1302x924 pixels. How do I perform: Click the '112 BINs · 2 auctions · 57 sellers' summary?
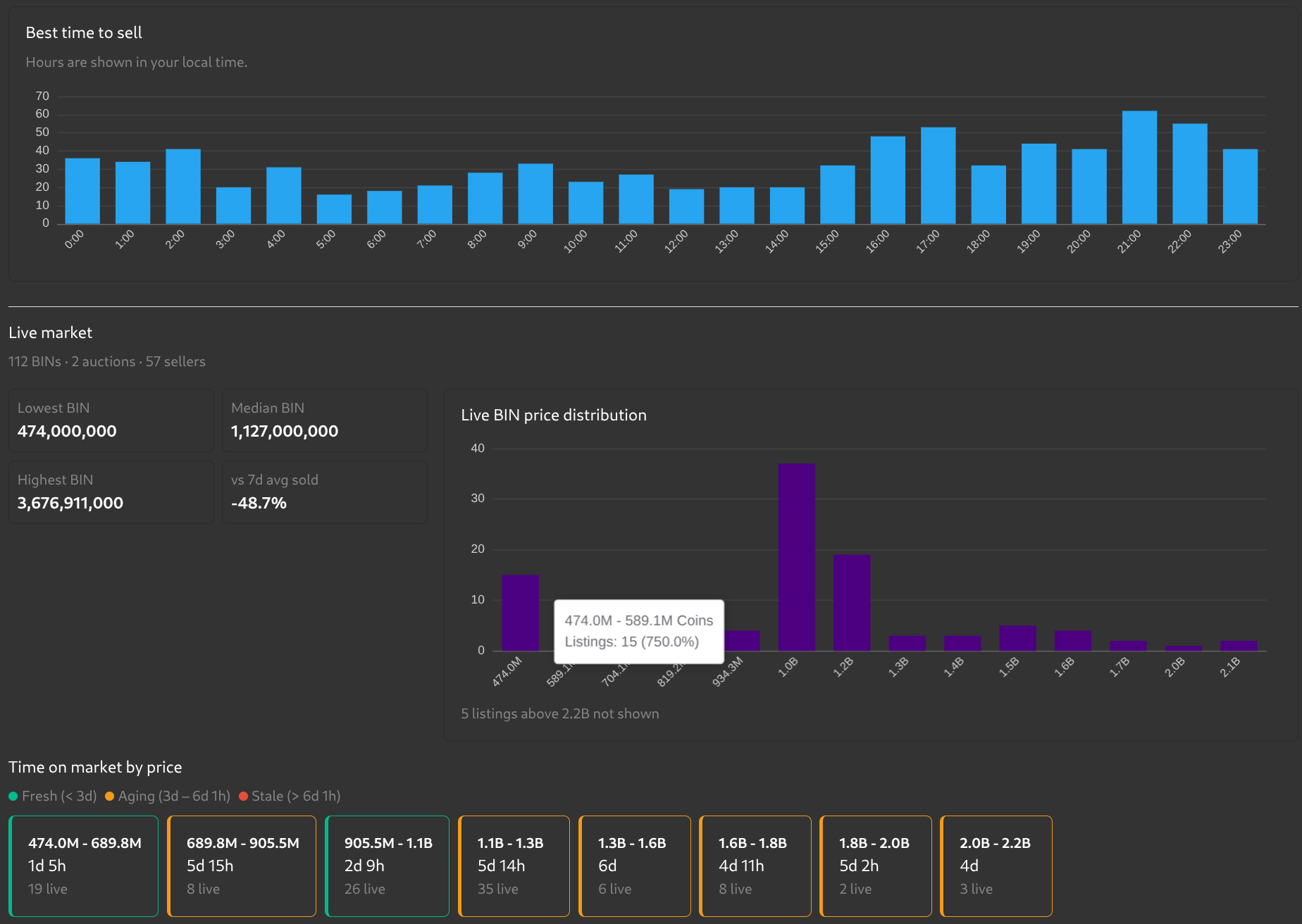[x=107, y=361]
